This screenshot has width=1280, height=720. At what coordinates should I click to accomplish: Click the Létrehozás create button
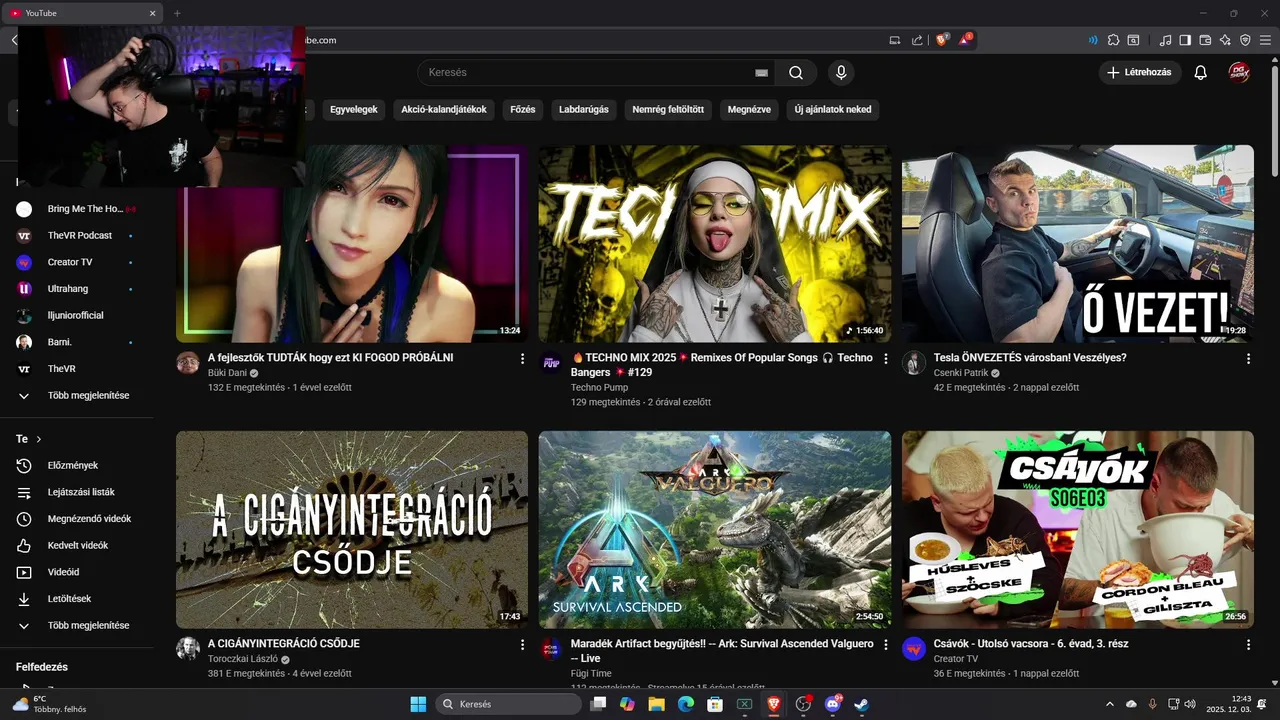click(x=1140, y=72)
